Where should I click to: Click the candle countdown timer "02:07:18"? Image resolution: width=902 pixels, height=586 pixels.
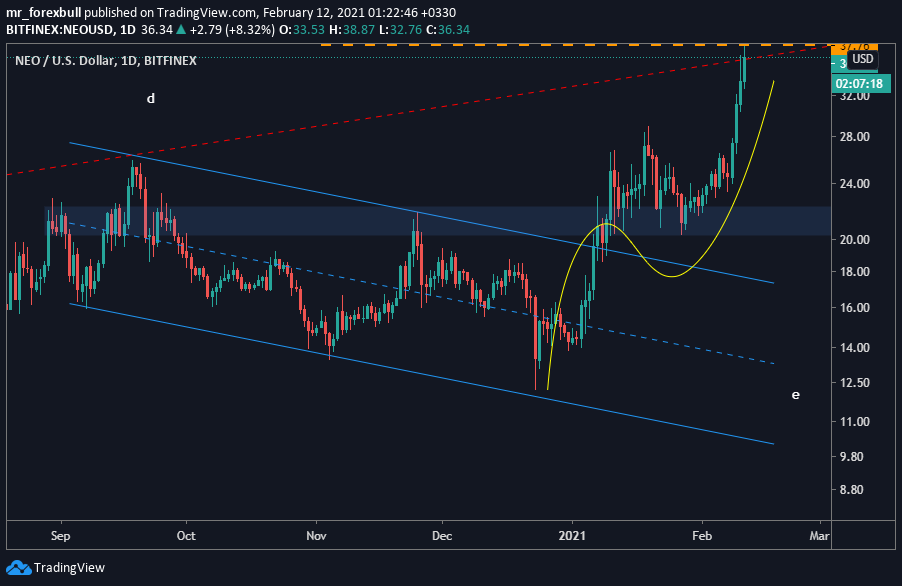click(859, 84)
